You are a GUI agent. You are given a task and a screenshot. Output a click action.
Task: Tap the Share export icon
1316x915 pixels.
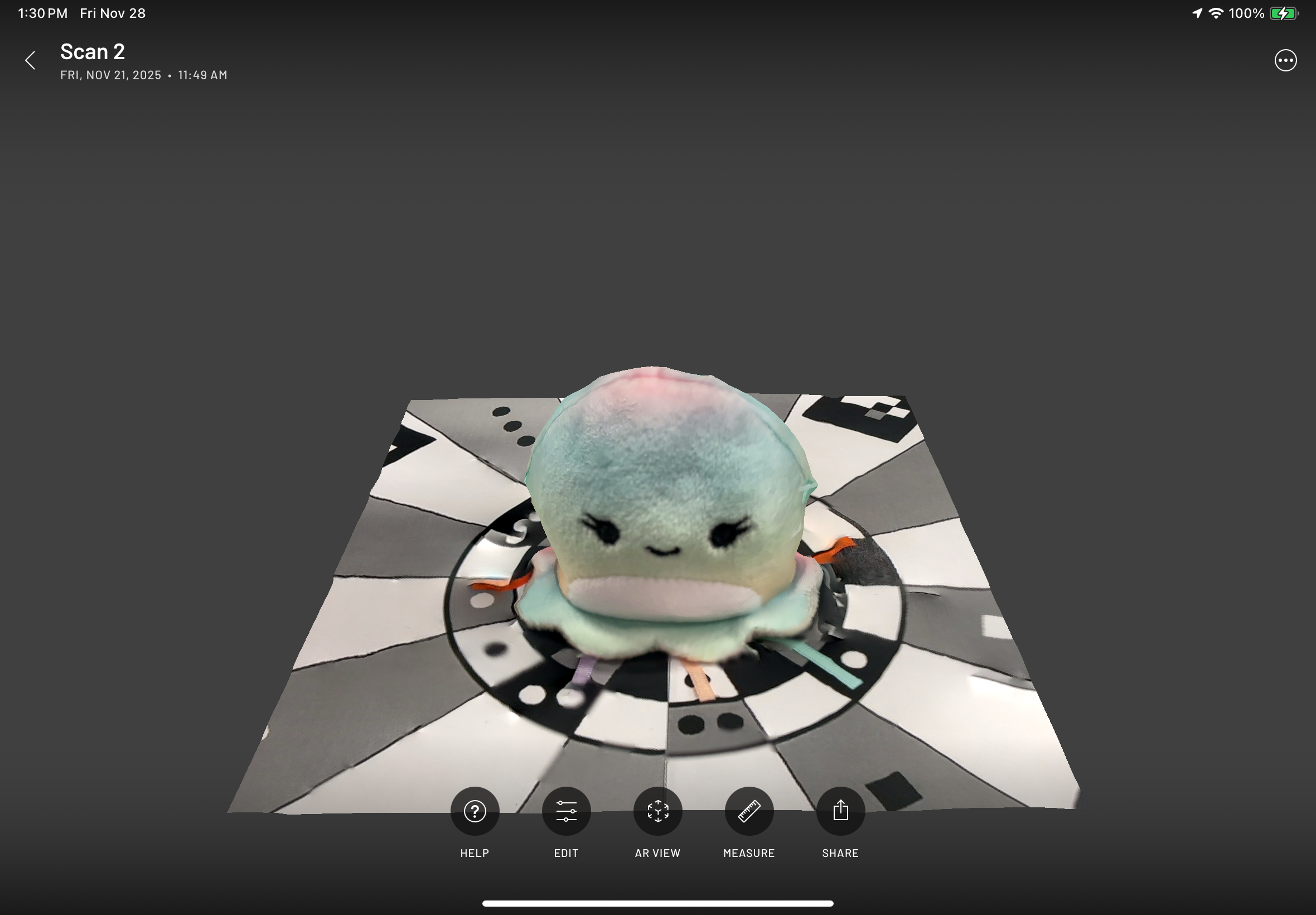pos(840,811)
